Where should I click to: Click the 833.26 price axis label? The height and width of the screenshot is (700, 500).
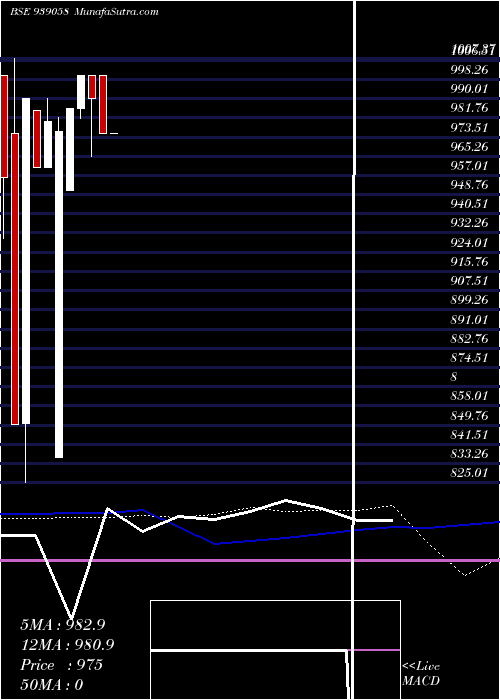[x=469, y=454]
